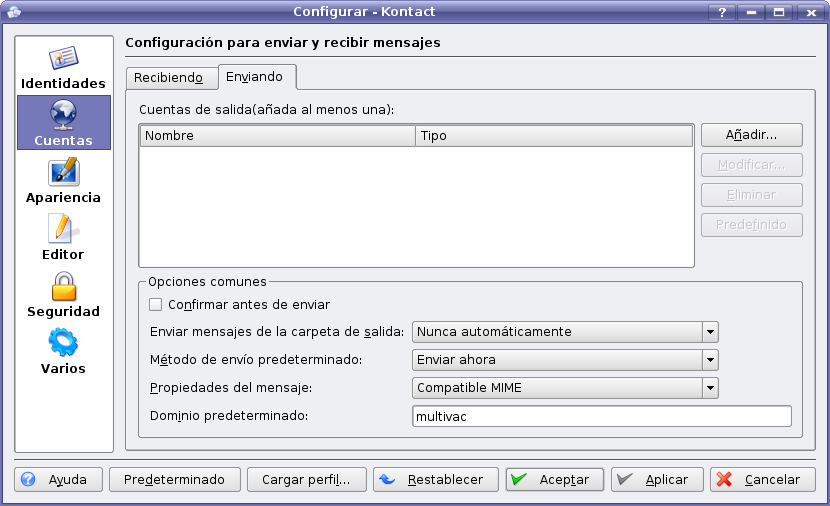Screen dimensions: 830x506
Task: Open the Apariencia settings icon
Action: coord(64,172)
